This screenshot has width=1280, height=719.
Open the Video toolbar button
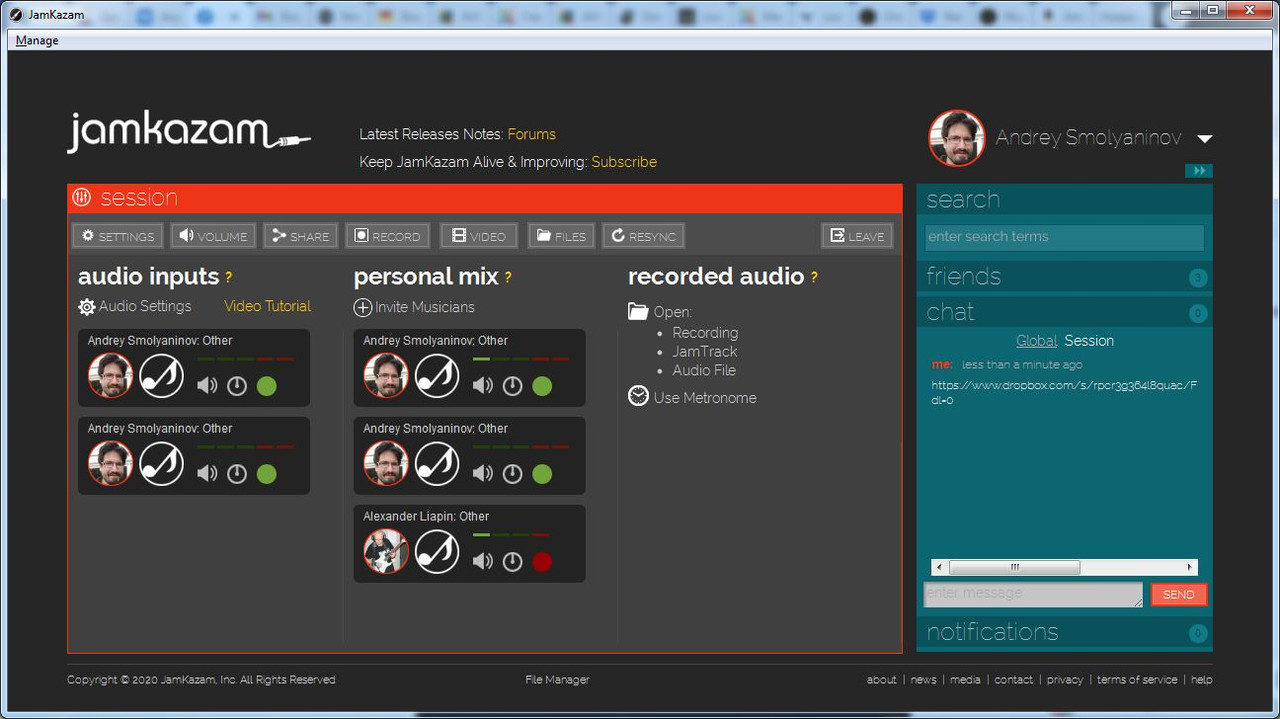(x=479, y=236)
